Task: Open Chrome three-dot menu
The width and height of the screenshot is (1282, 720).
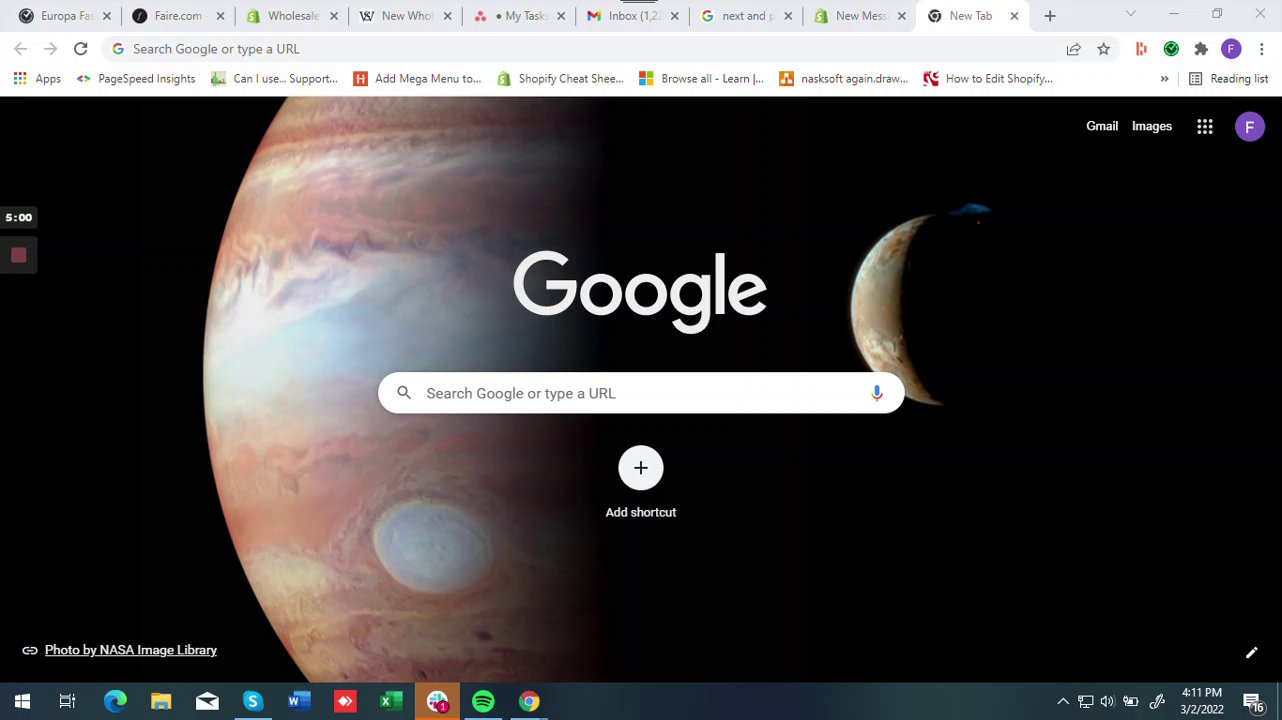Action: click(1262, 49)
